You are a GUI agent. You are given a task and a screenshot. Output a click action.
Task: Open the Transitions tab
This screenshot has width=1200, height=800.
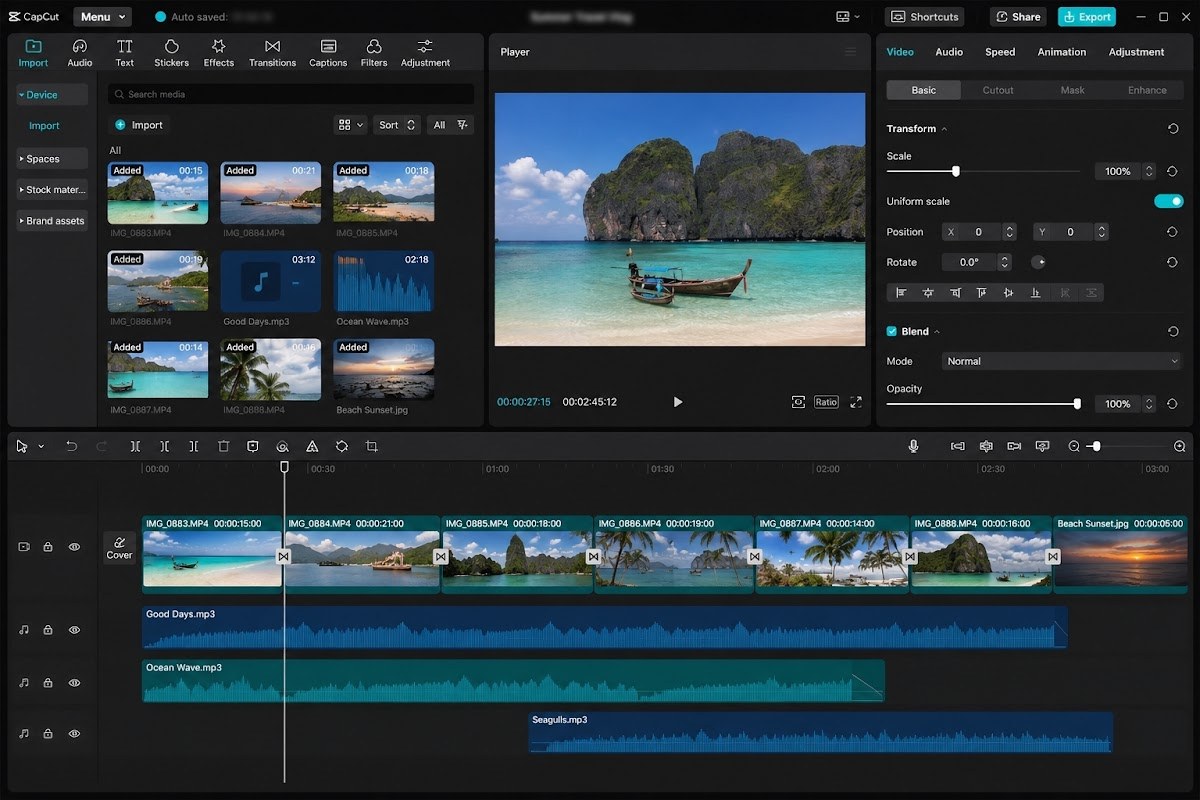272,53
